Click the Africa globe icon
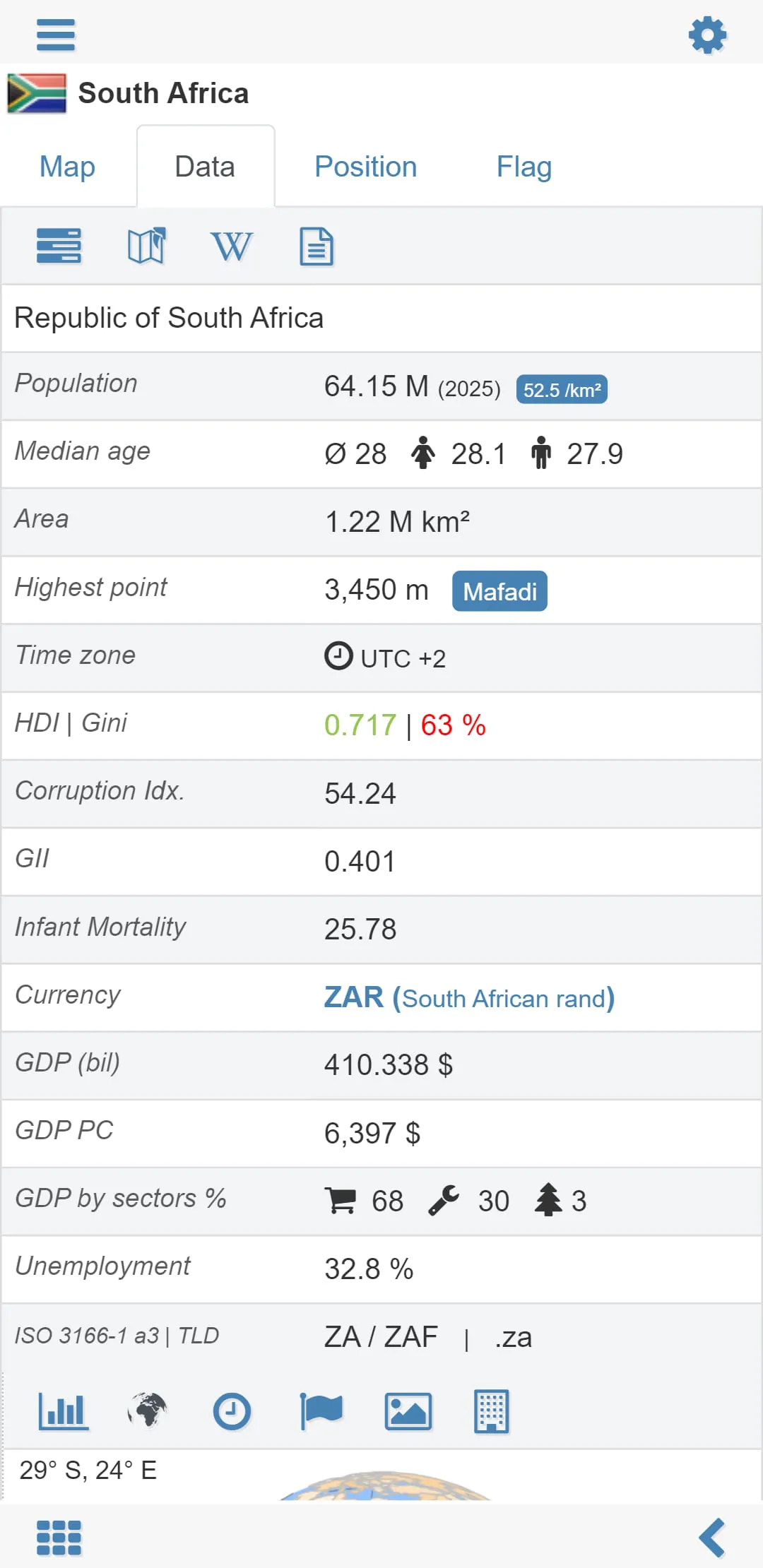Screen dimensions: 763x1568 pos(147,1411)
